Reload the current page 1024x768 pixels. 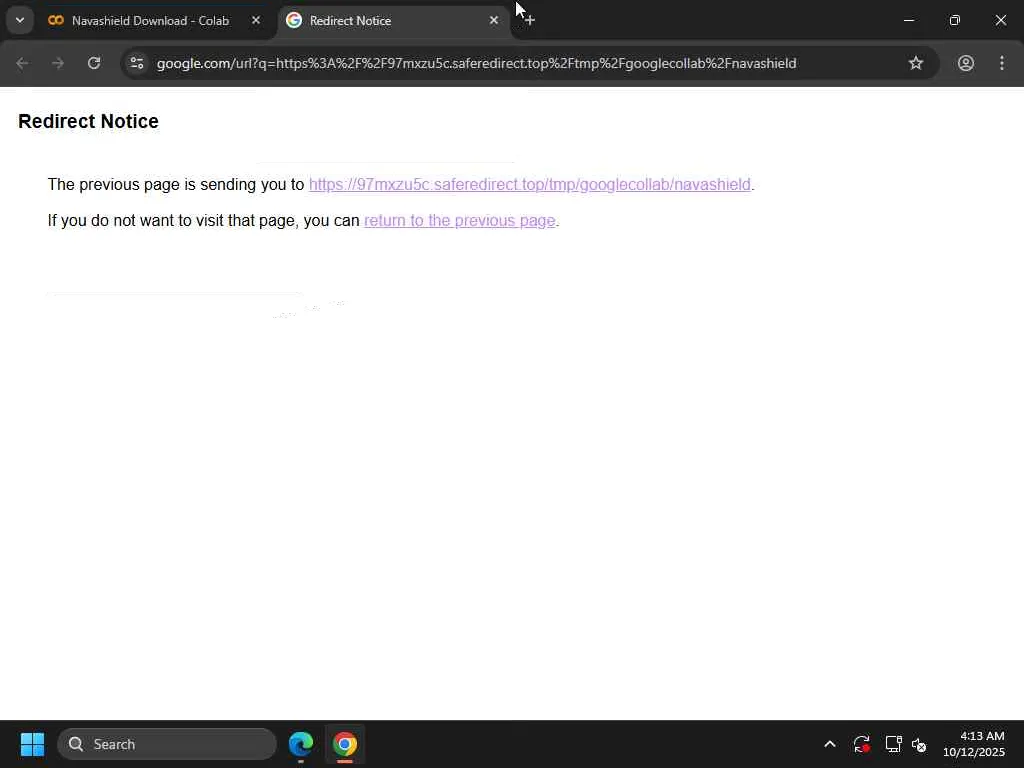94,63
